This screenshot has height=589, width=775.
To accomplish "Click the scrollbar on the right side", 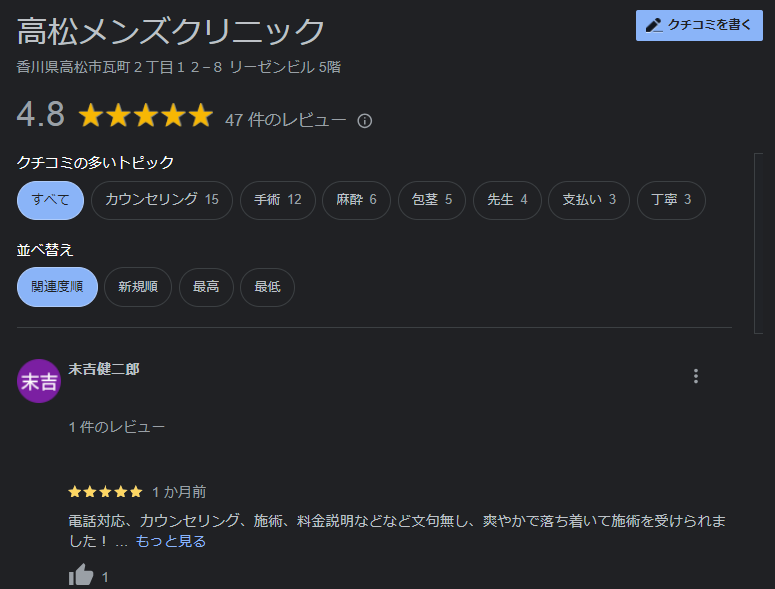I will click(x=759, y=244).
